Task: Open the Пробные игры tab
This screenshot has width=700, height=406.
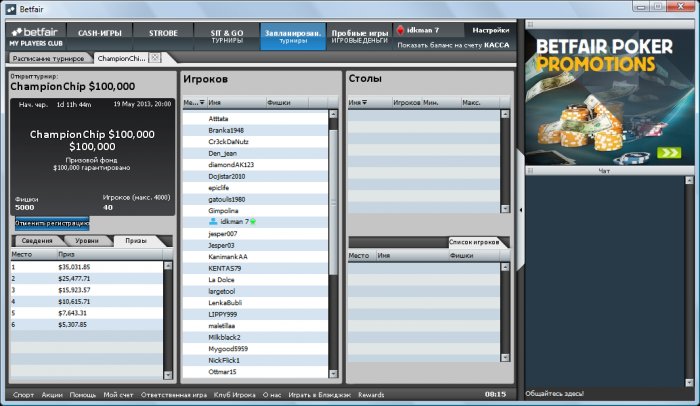Action: tap(359, 36)
